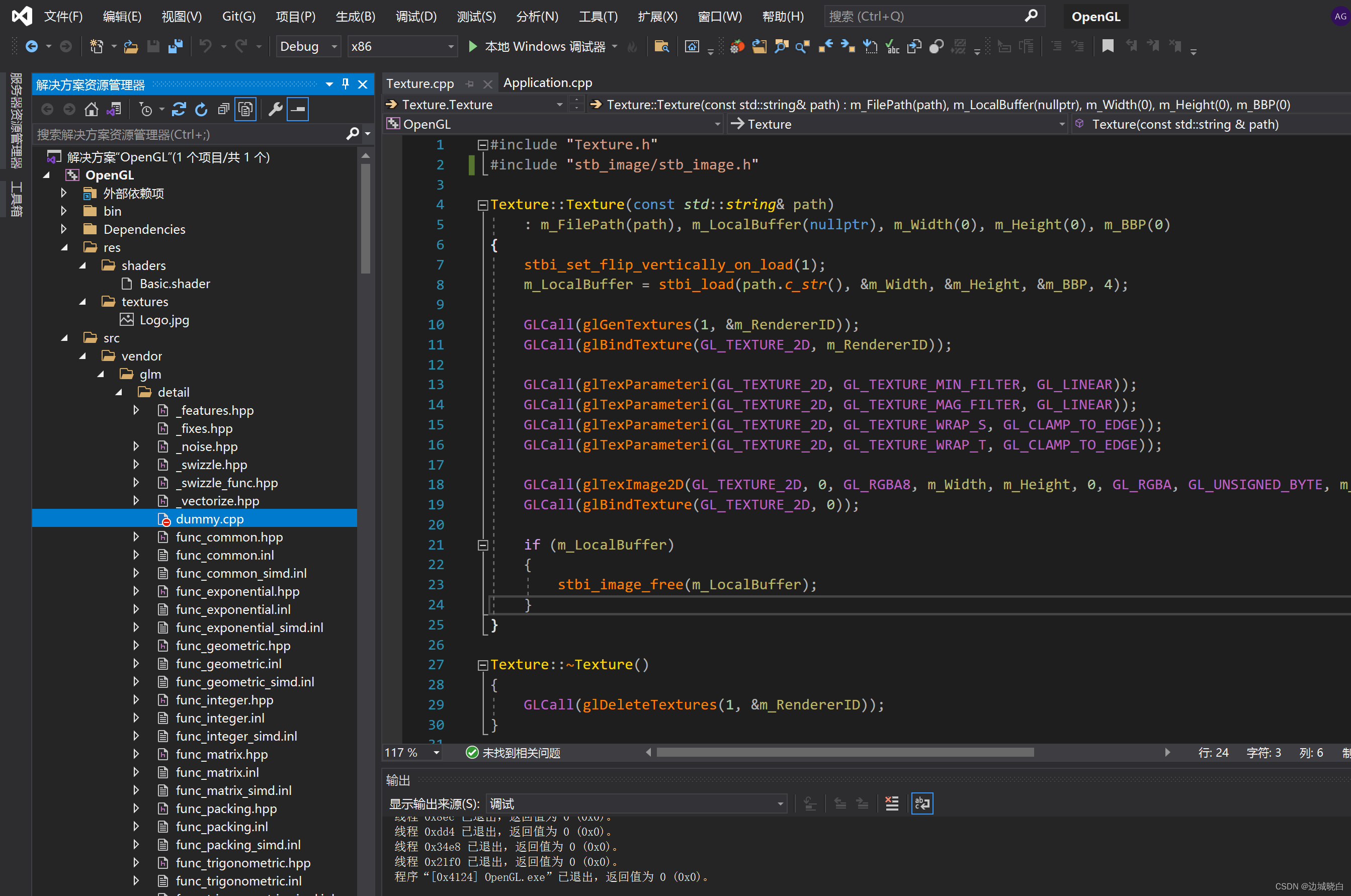
Task: Toggle Preview Selected Items button
Action: click(x=298, y=109)
